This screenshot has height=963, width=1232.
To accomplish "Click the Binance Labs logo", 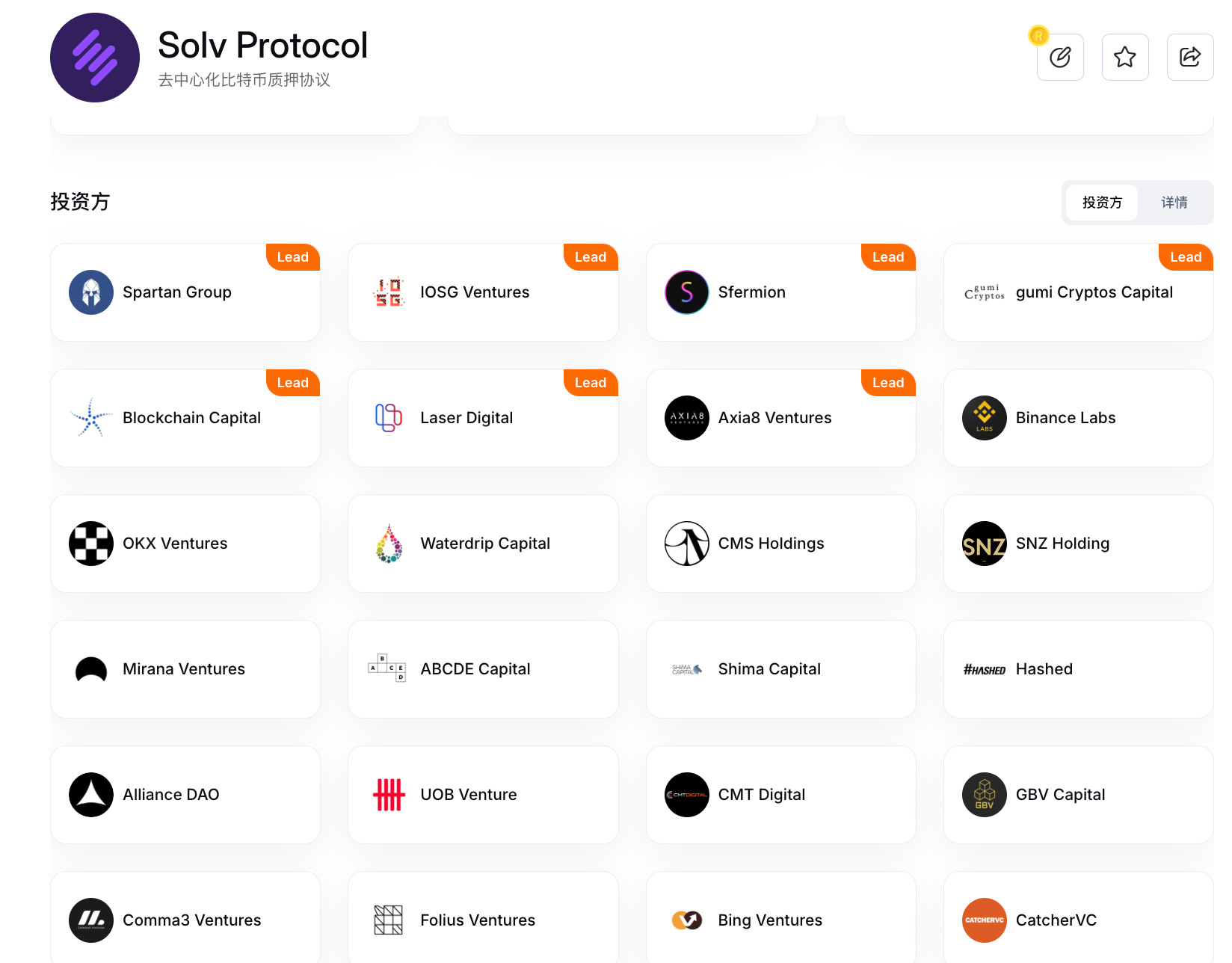I will [x=985, y=418].
